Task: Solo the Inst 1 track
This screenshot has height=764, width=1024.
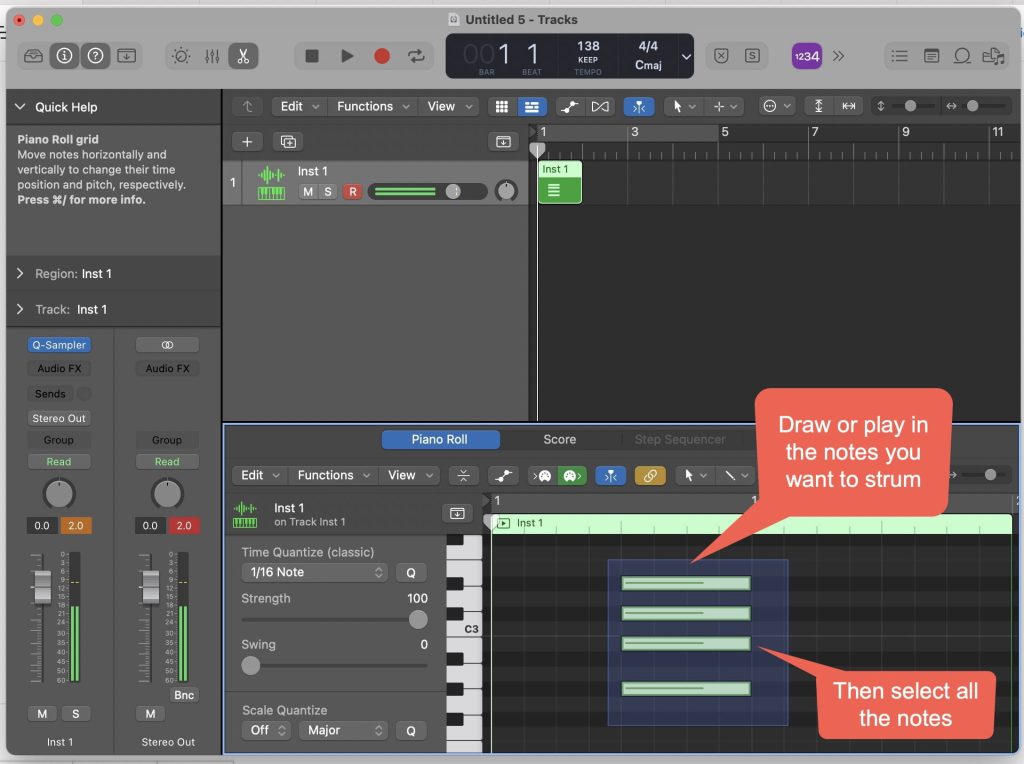Action: tap(326, 192)
